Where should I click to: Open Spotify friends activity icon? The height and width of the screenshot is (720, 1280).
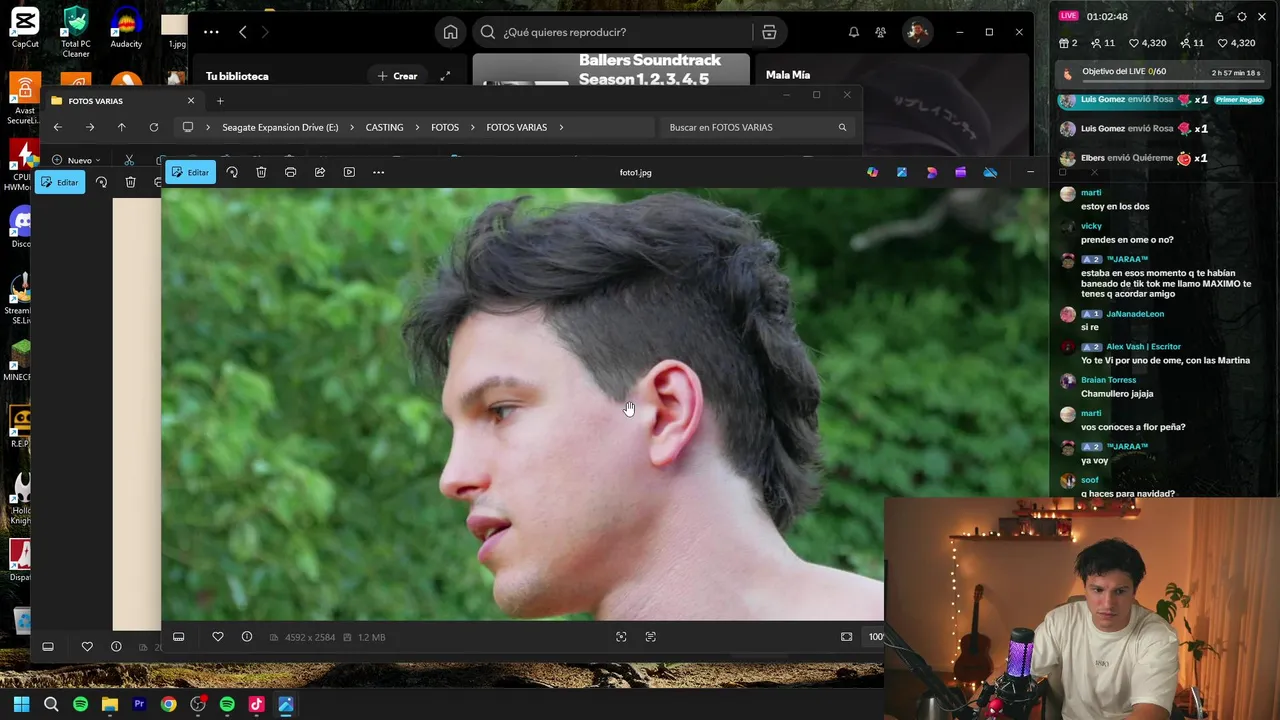click(x=881, y=32)
